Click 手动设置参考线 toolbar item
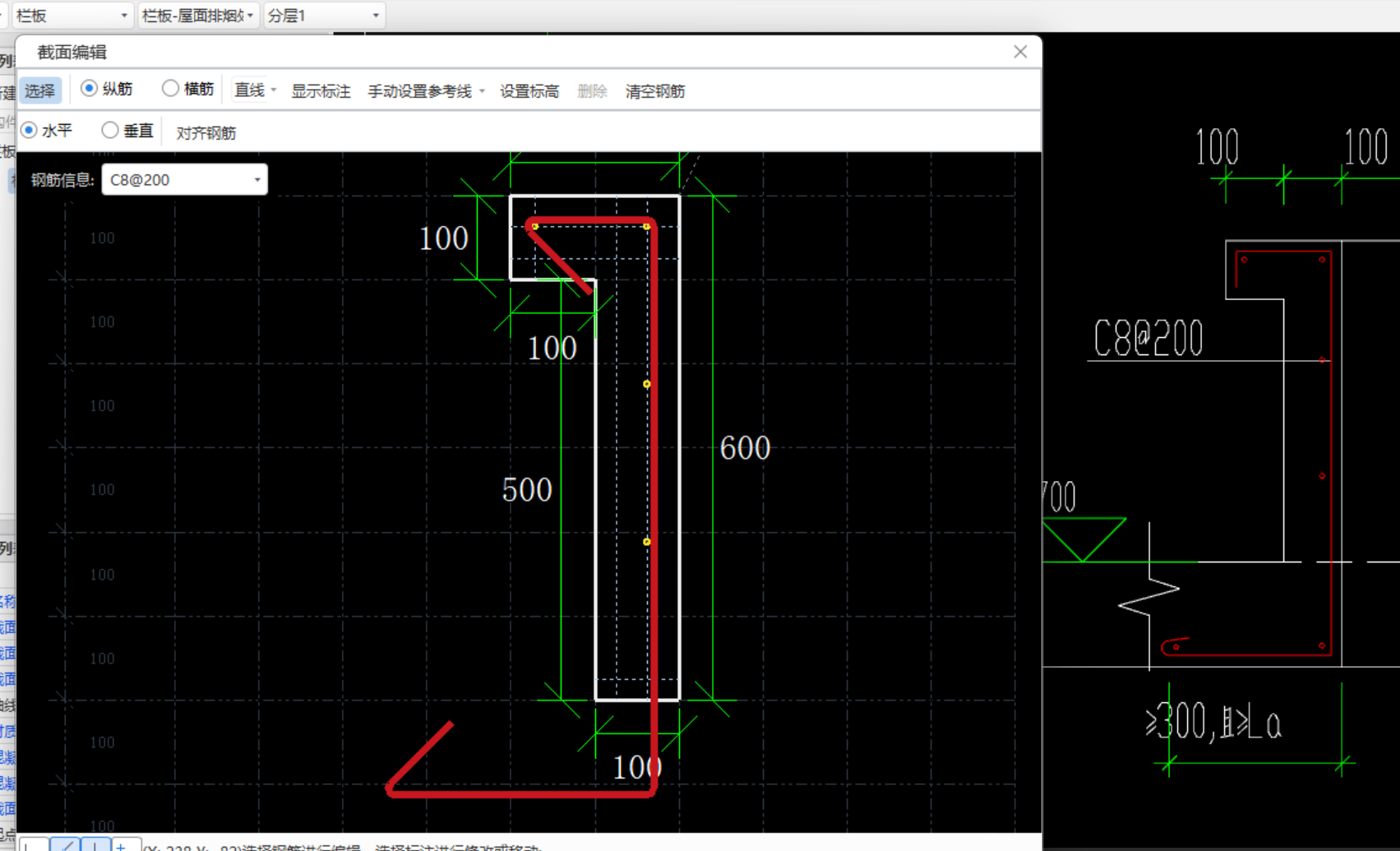Image resolution: width=1400 pixels, height=851 pixels. click(x=419, y=91)
